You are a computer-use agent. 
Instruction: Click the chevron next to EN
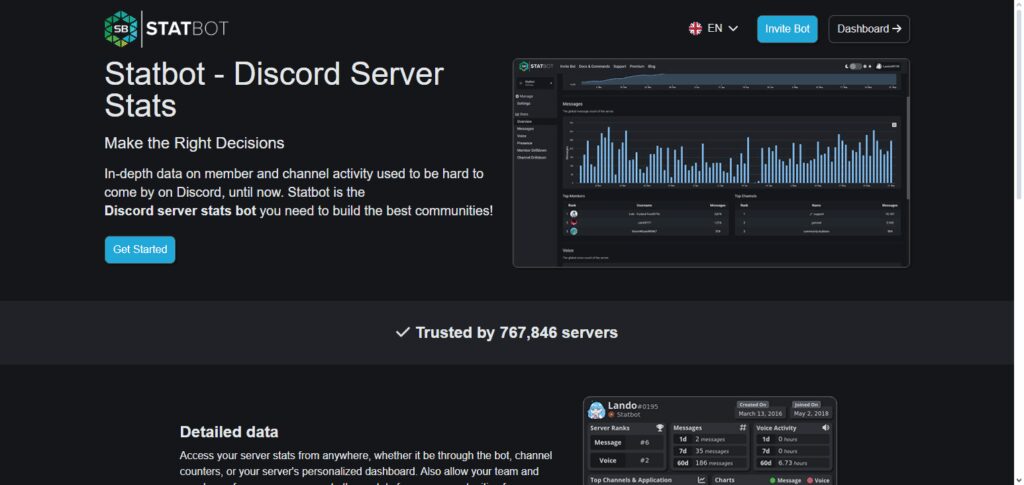pyautogui.click(x=733, y=29)
